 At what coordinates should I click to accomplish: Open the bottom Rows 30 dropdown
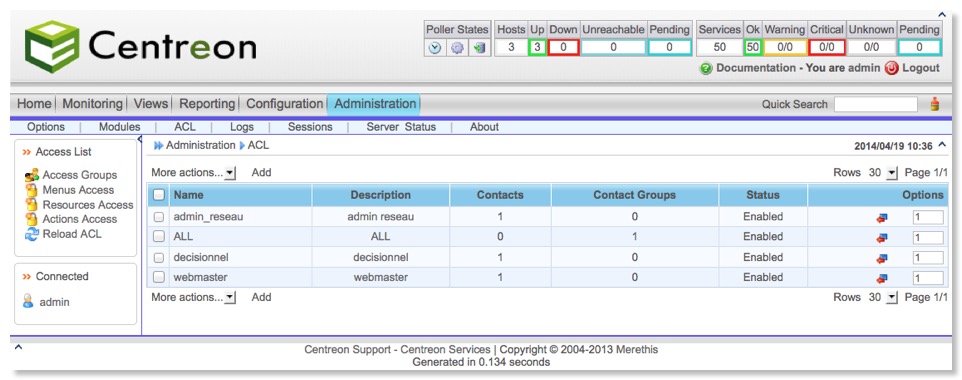pos(883,298)
